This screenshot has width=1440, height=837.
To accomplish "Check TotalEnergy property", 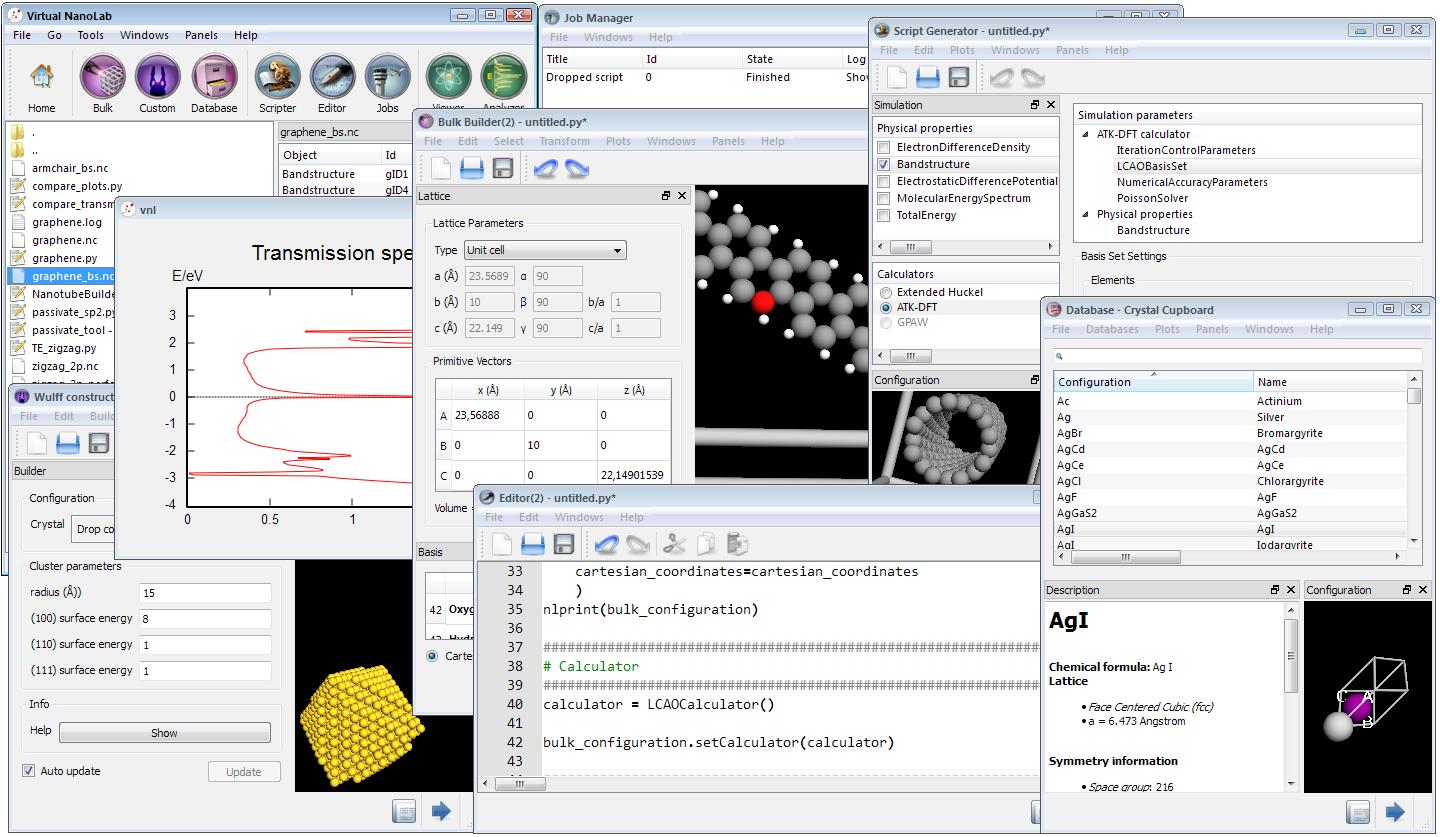I will 883,215.
